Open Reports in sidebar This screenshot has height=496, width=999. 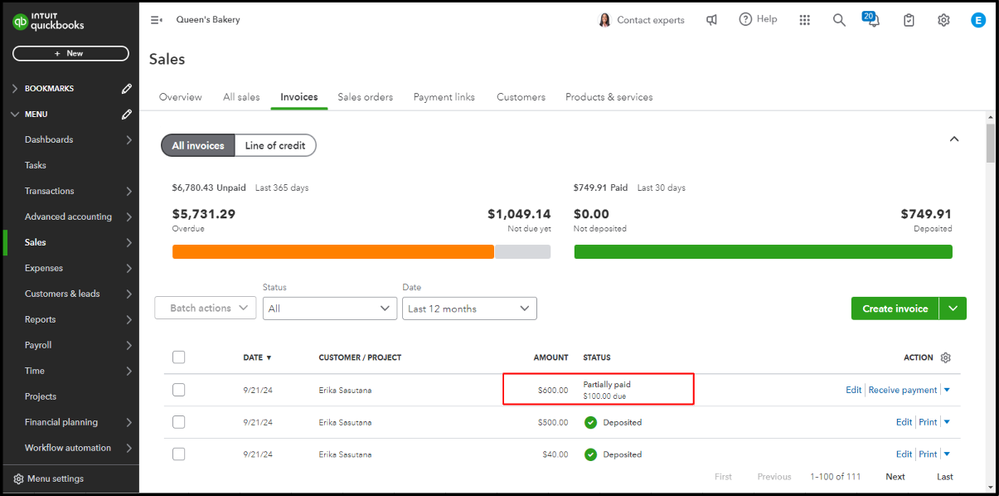pos(40,320)
